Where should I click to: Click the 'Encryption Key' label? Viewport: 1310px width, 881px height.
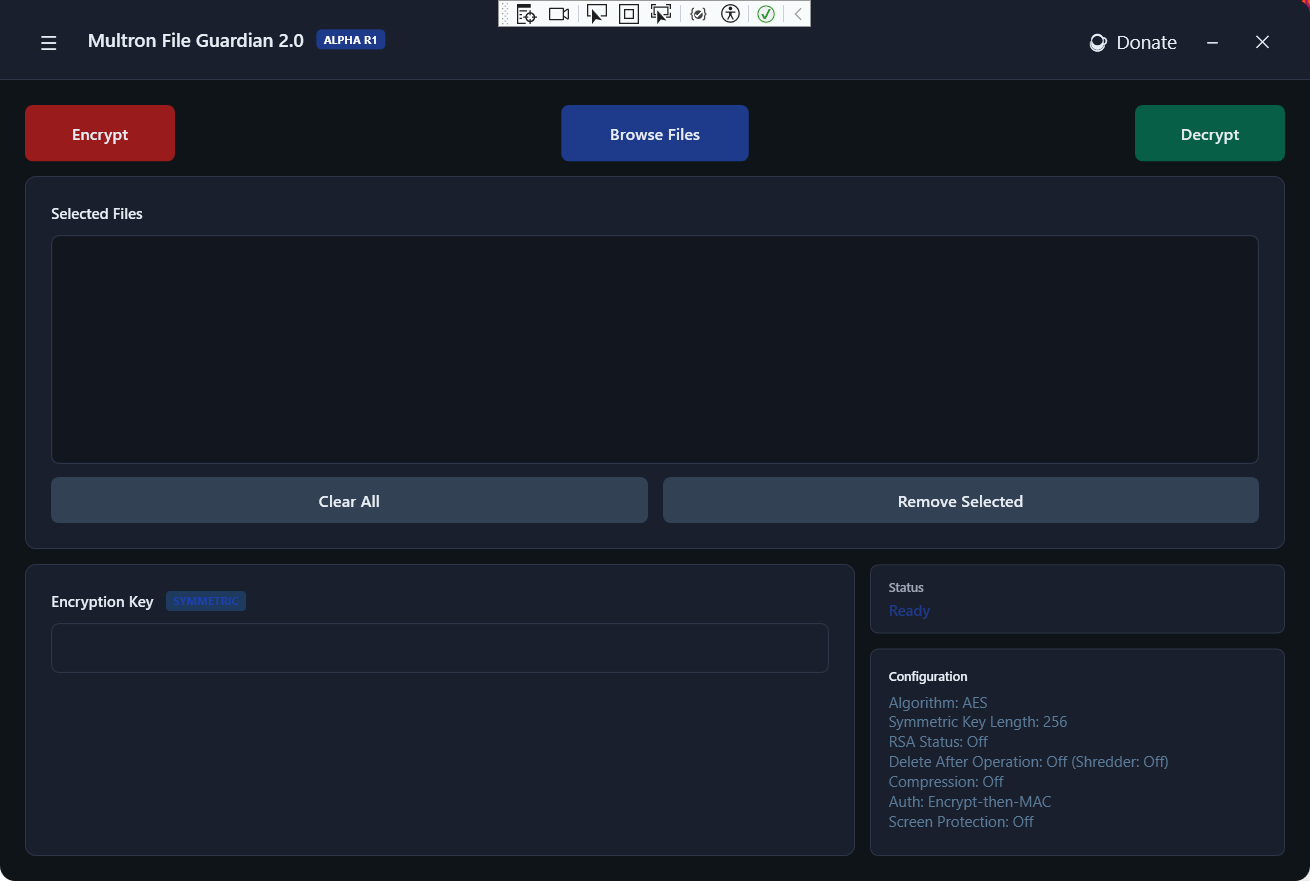coord(102,602)
